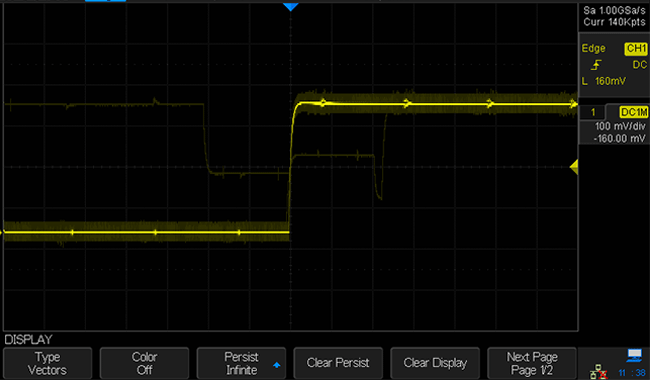Select the rising edge slope icon

pyautogui.click(x=596, y=65)
